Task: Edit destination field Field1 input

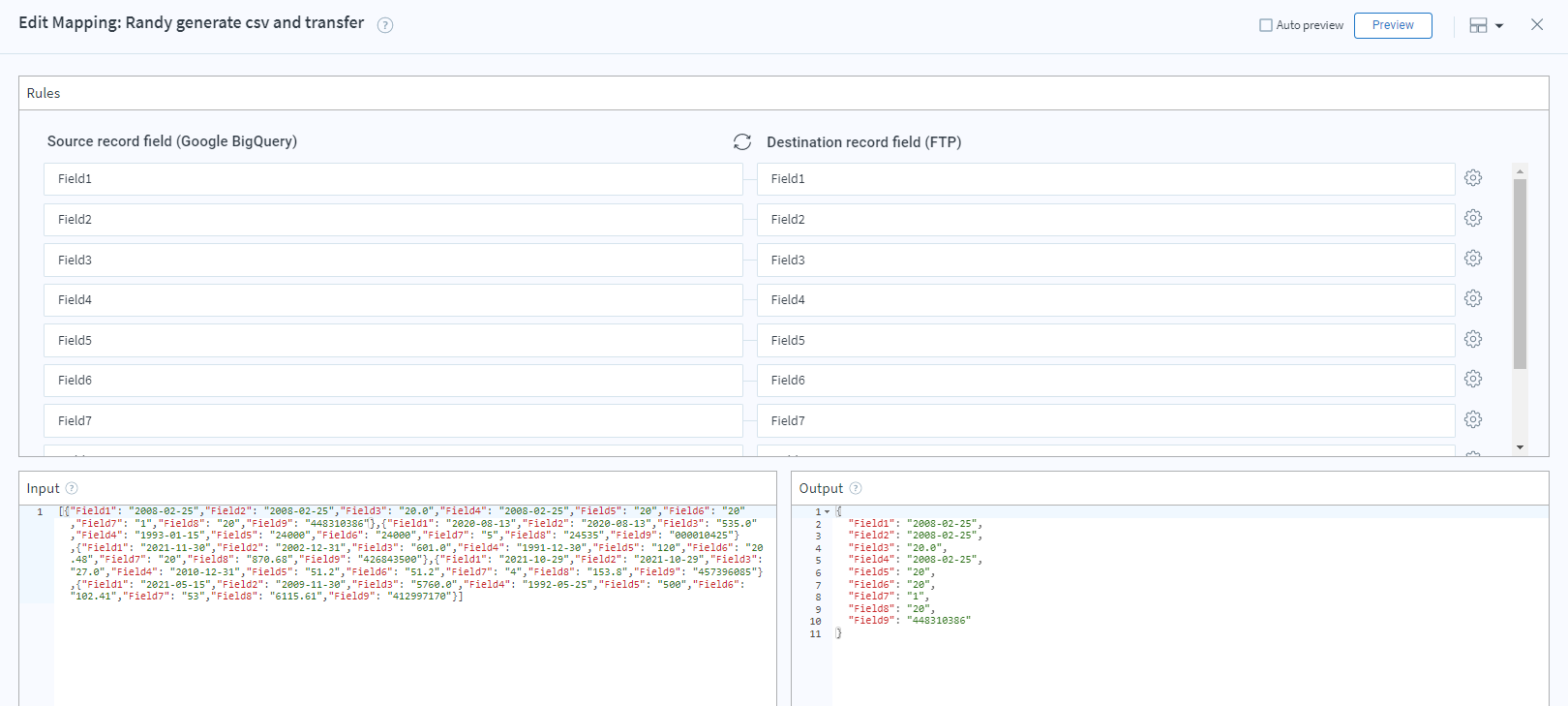Action: (x=1106, y=179)
